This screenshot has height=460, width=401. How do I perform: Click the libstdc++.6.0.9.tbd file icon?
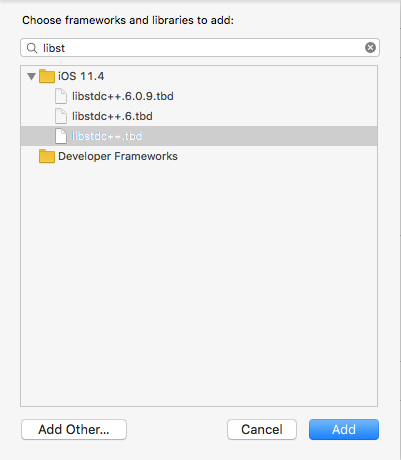pos(61,96)
